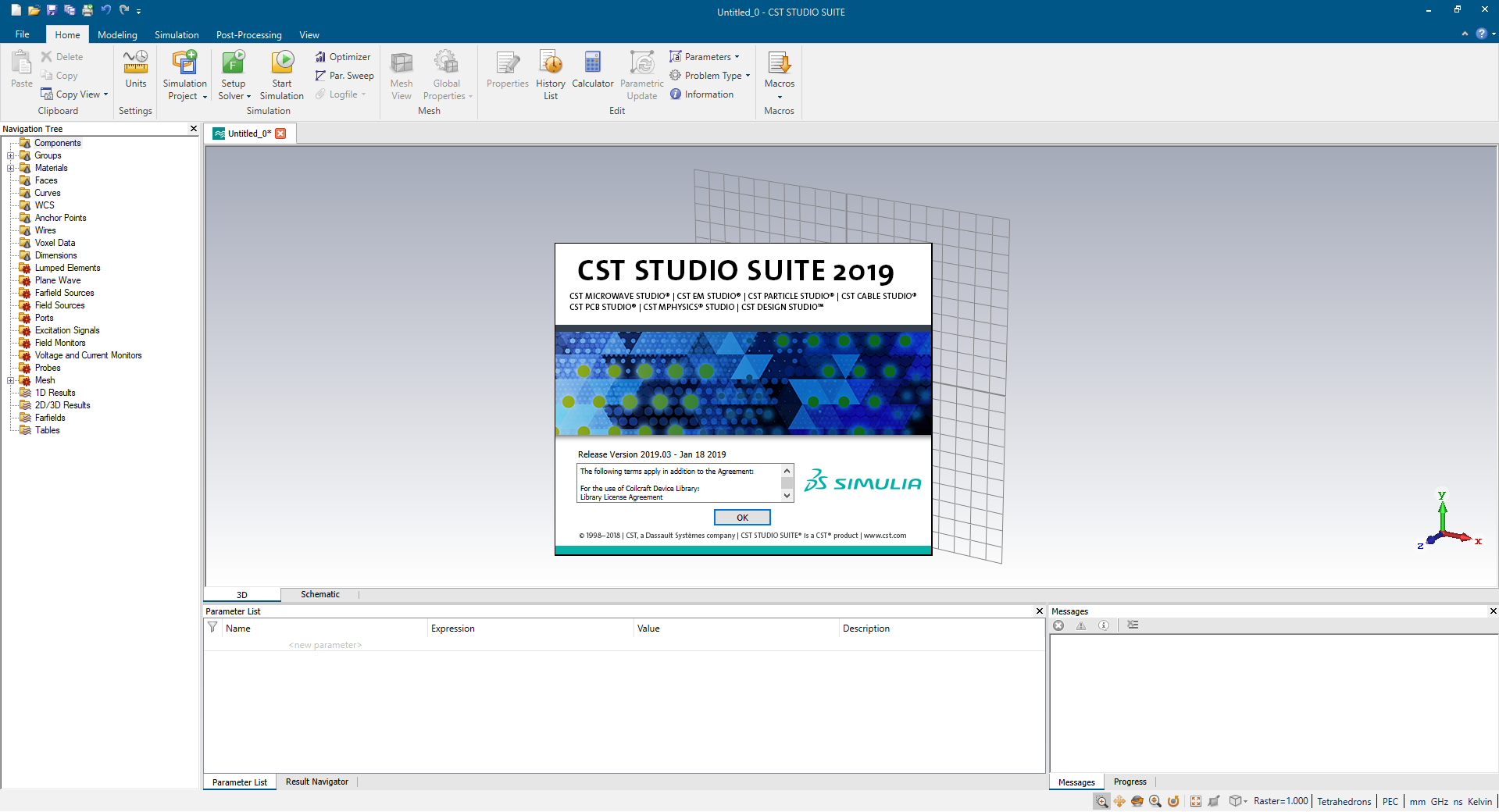Open the Par. Sweep tool
This screenshot has width=1499, height=812.
[x=344, y=76]
